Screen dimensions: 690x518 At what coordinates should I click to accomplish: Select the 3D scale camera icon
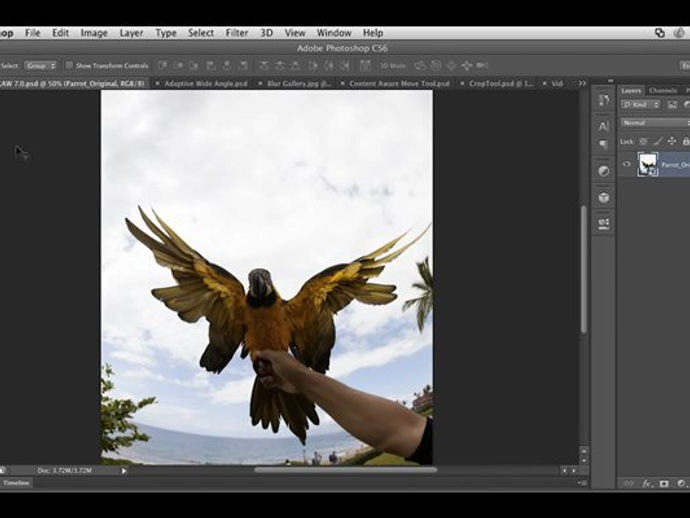(x=482, y=66)
